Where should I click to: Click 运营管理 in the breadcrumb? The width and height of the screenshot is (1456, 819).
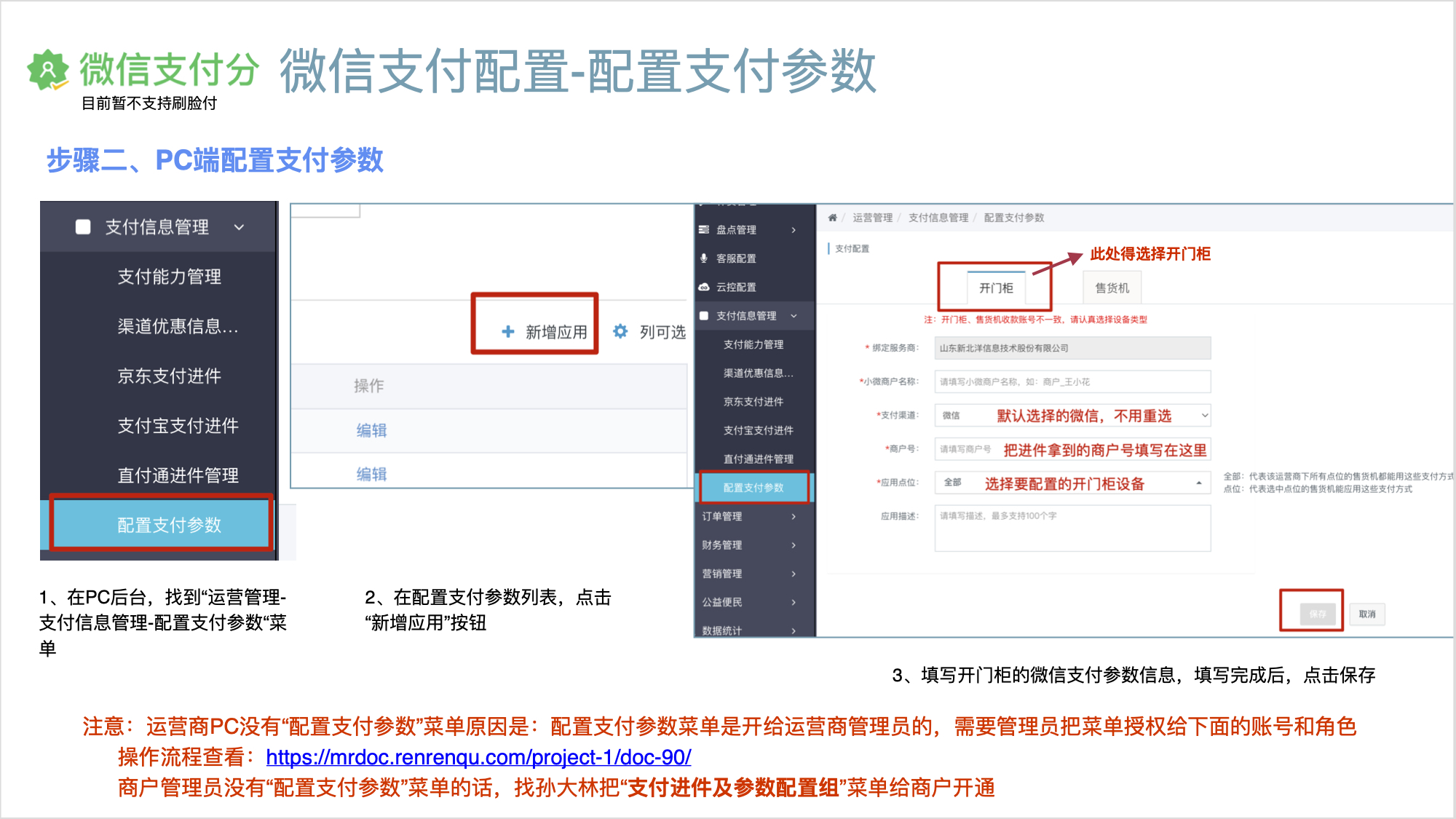tap(872, 218)
